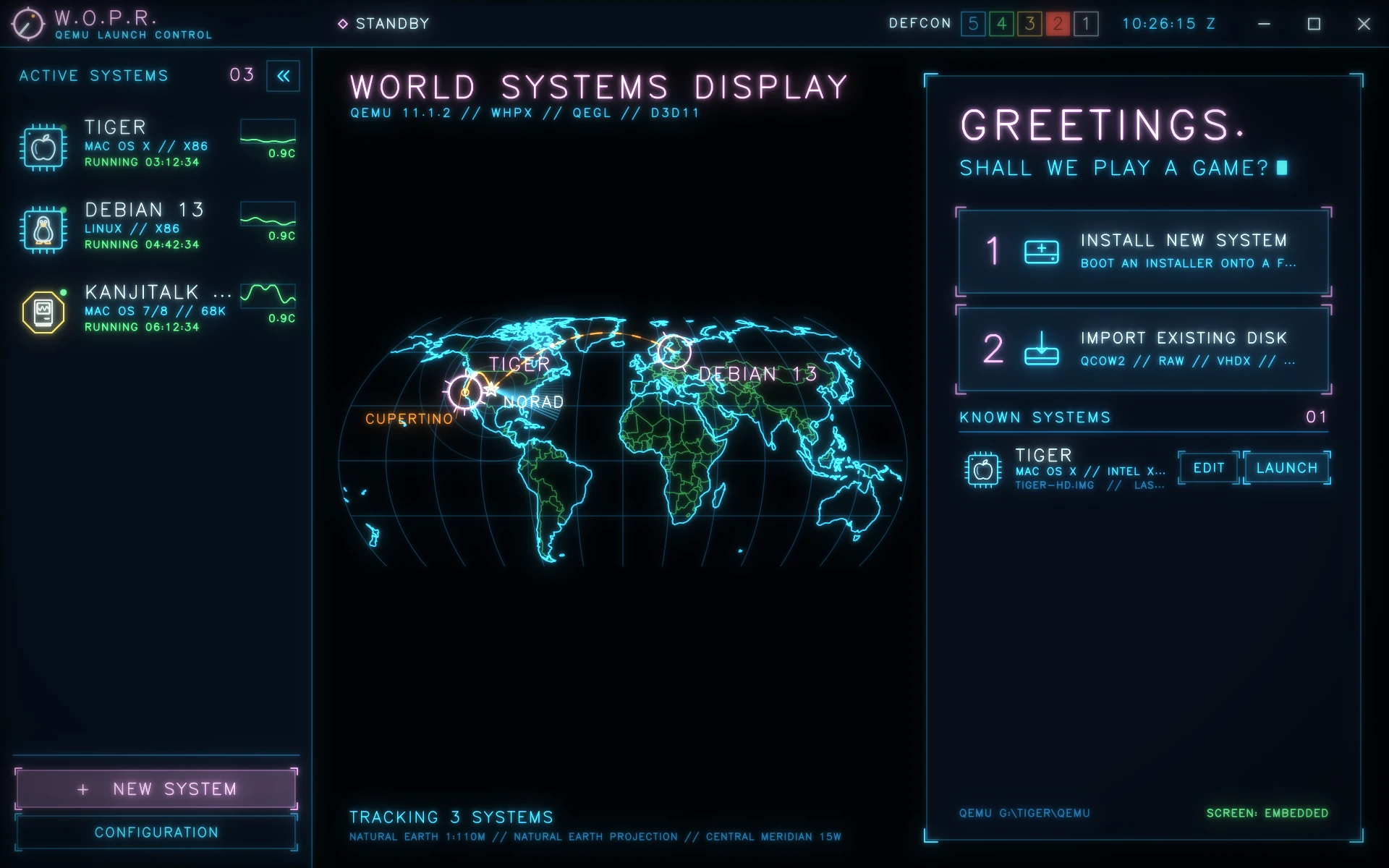Image resolution: width=1389 pixels, height=868 pixels.
Task: Click the Tiger chip icon in Known Systems
Action: (983, 469)
